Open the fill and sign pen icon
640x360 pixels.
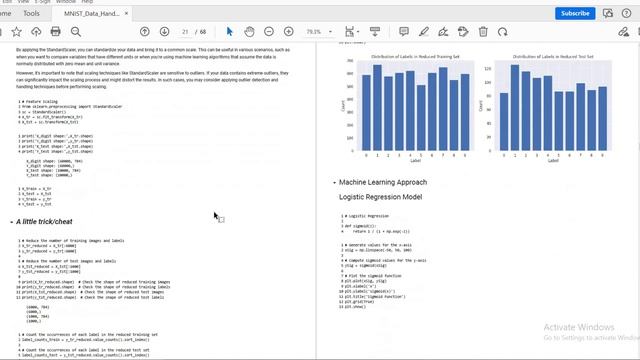coord(623,31)
